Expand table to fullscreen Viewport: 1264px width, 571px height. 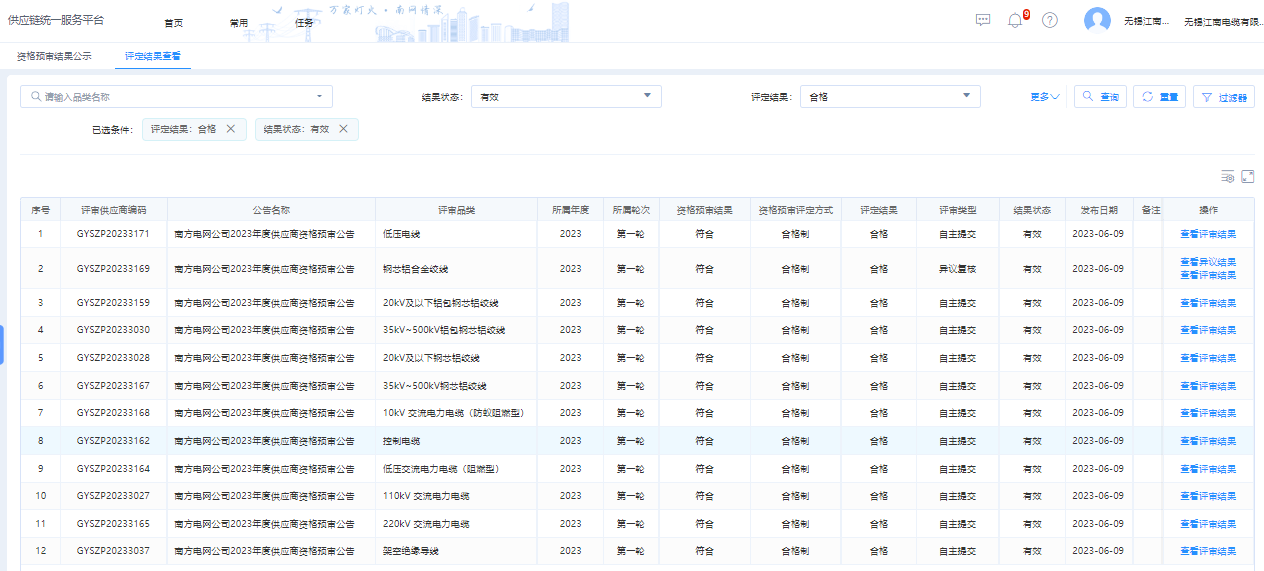pyautogui.click(x=1247, y=177)
